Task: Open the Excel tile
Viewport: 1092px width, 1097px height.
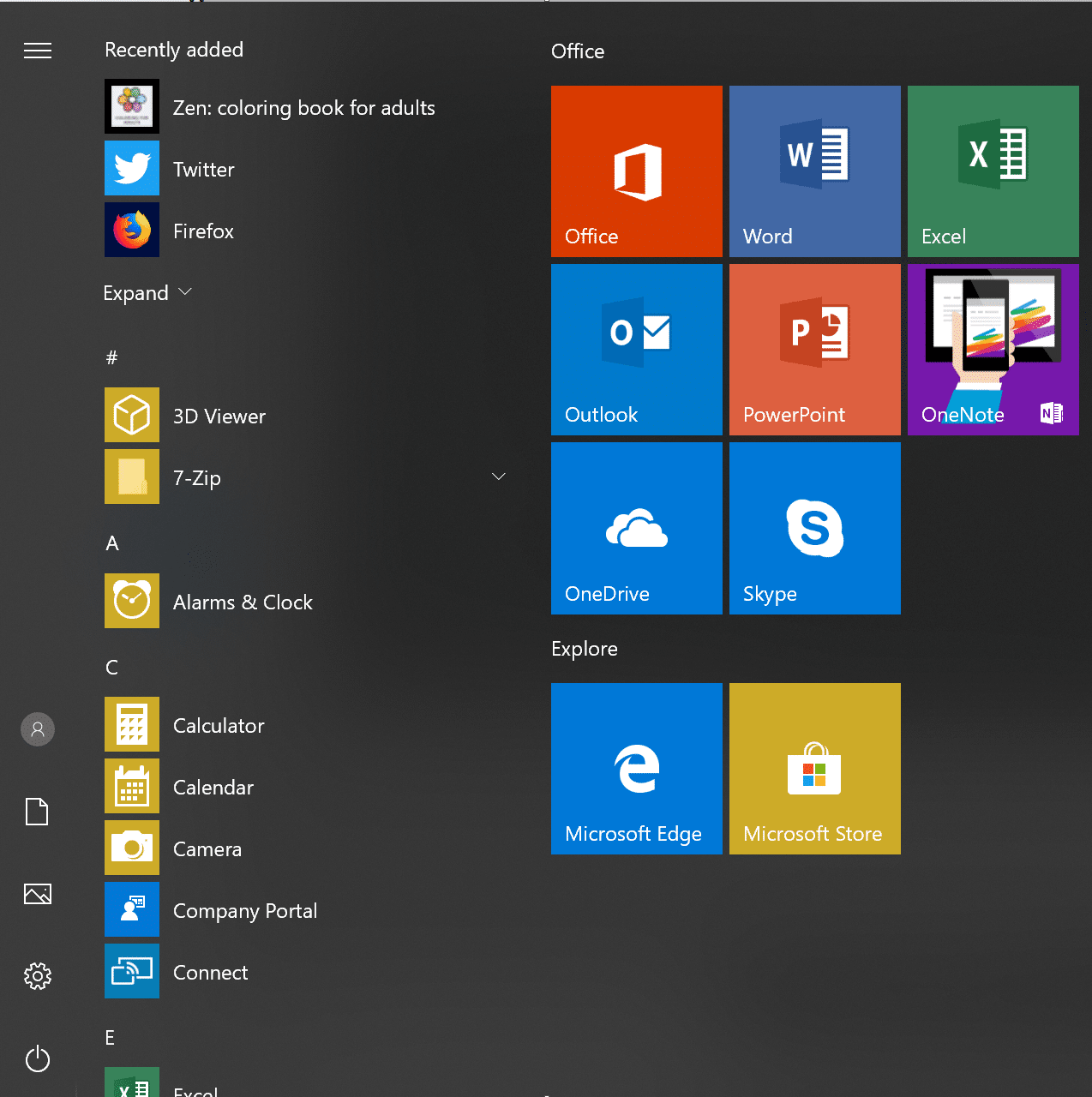Action: (993, 171)
